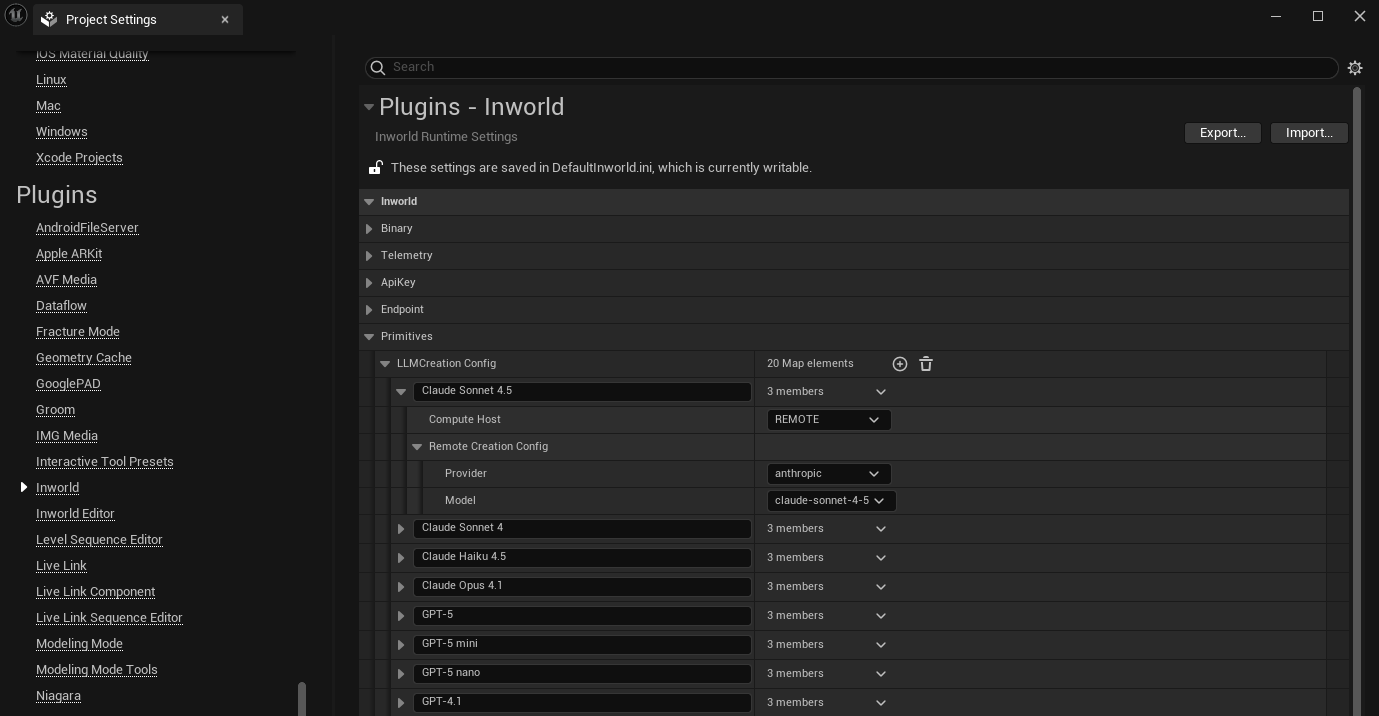The image size is (1379, 716).
Task: Click the search magnifier icon
Action: [x=378, y=67]
